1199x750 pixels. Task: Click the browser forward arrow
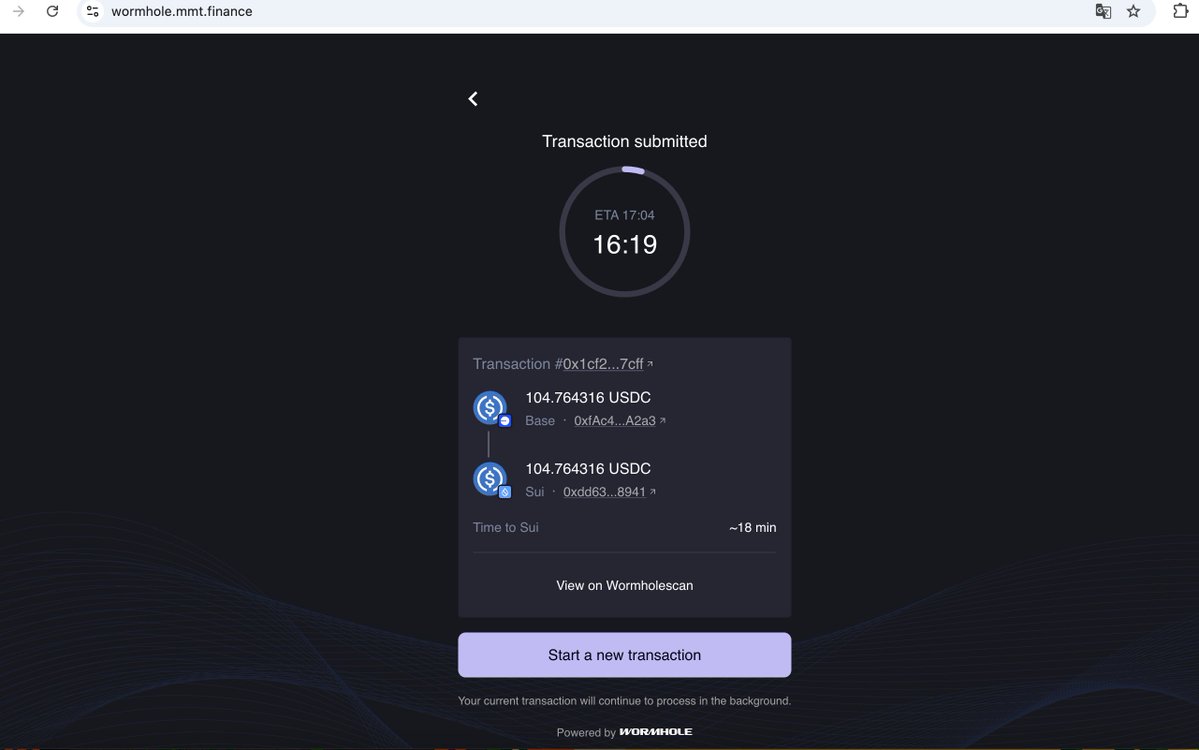[18, 11]
